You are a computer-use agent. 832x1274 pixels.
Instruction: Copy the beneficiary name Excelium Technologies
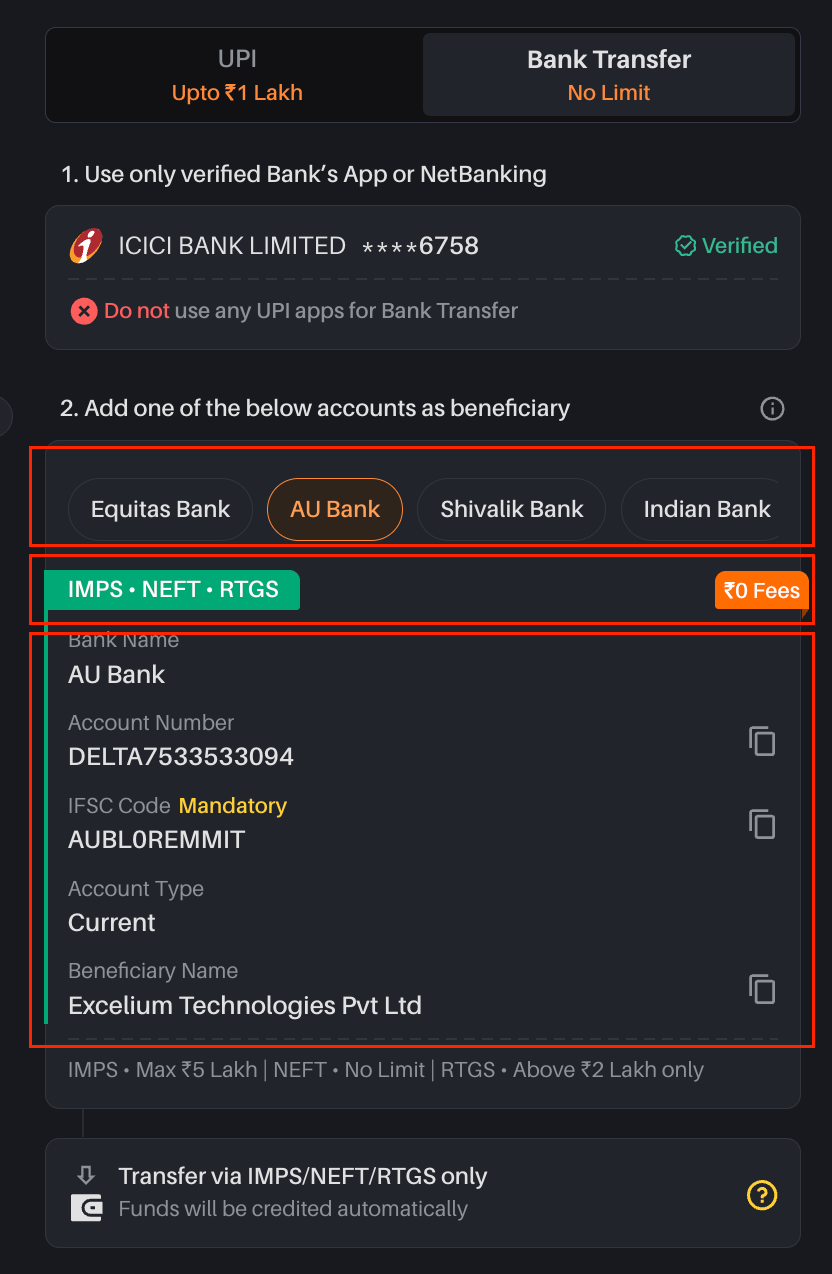point(762,989)
